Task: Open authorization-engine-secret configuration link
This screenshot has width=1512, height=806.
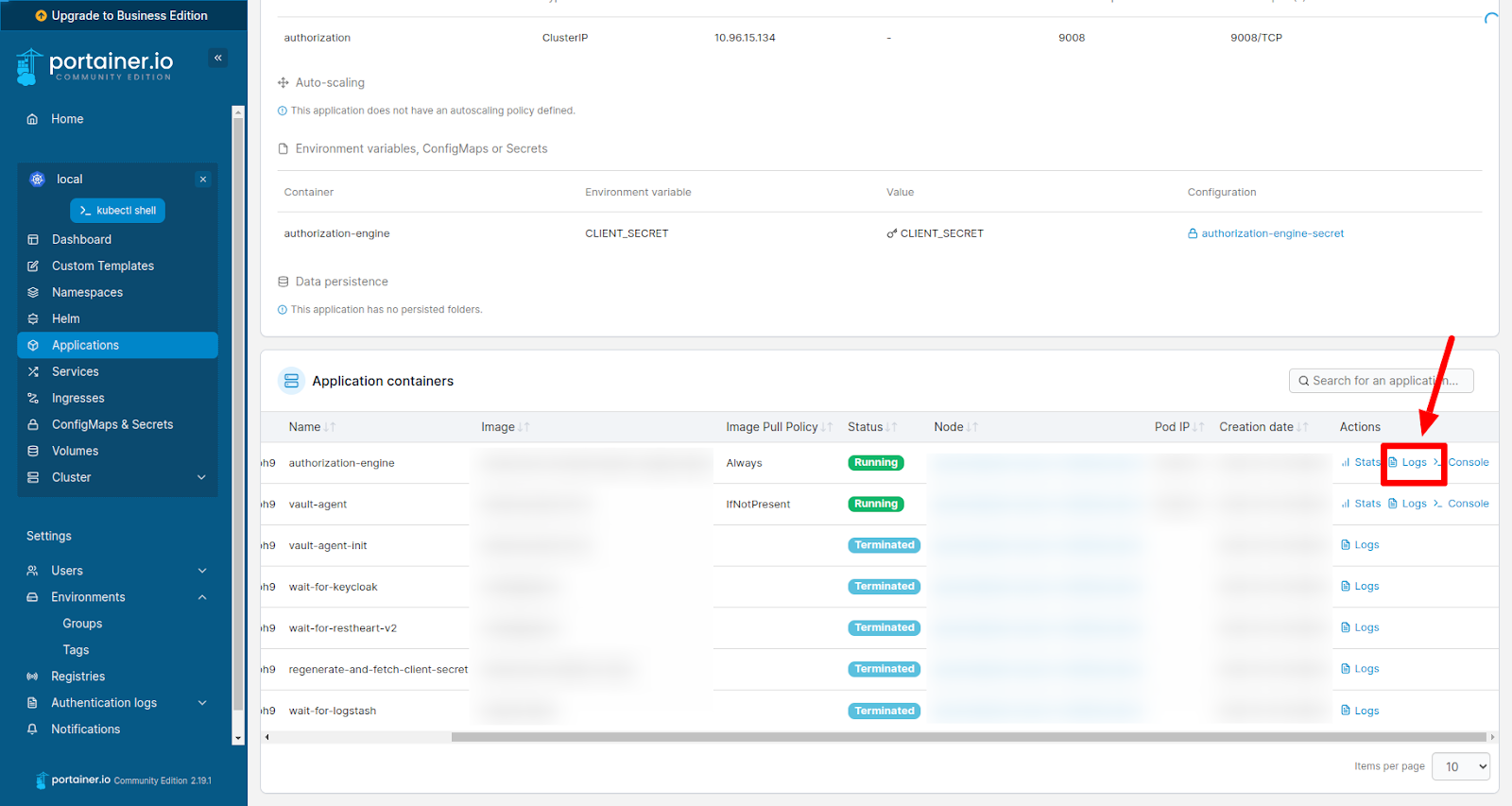Action: coord(1272,233)
